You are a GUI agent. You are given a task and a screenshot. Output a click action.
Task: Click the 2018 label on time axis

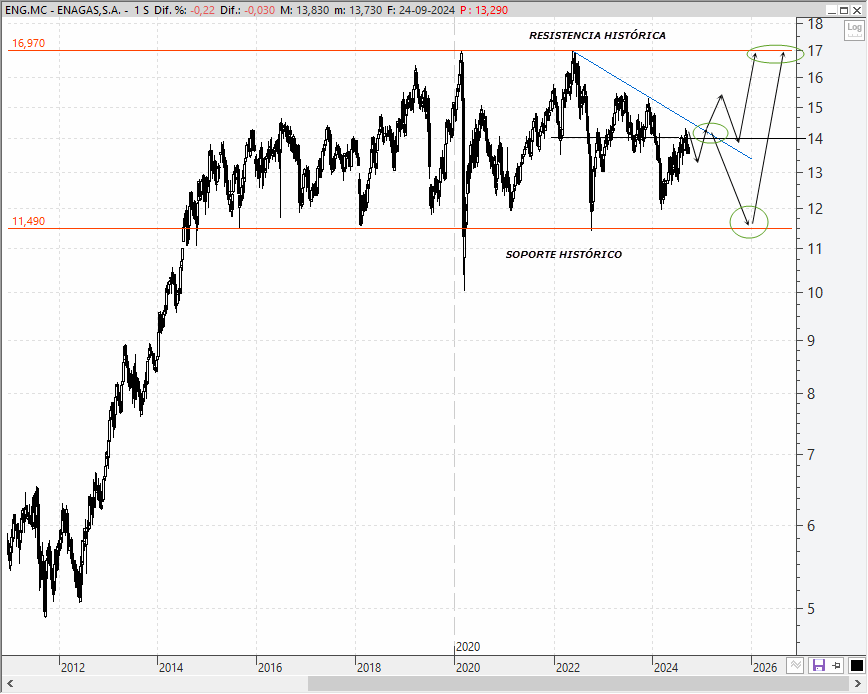pyautogui.click(x=369, y=667)
